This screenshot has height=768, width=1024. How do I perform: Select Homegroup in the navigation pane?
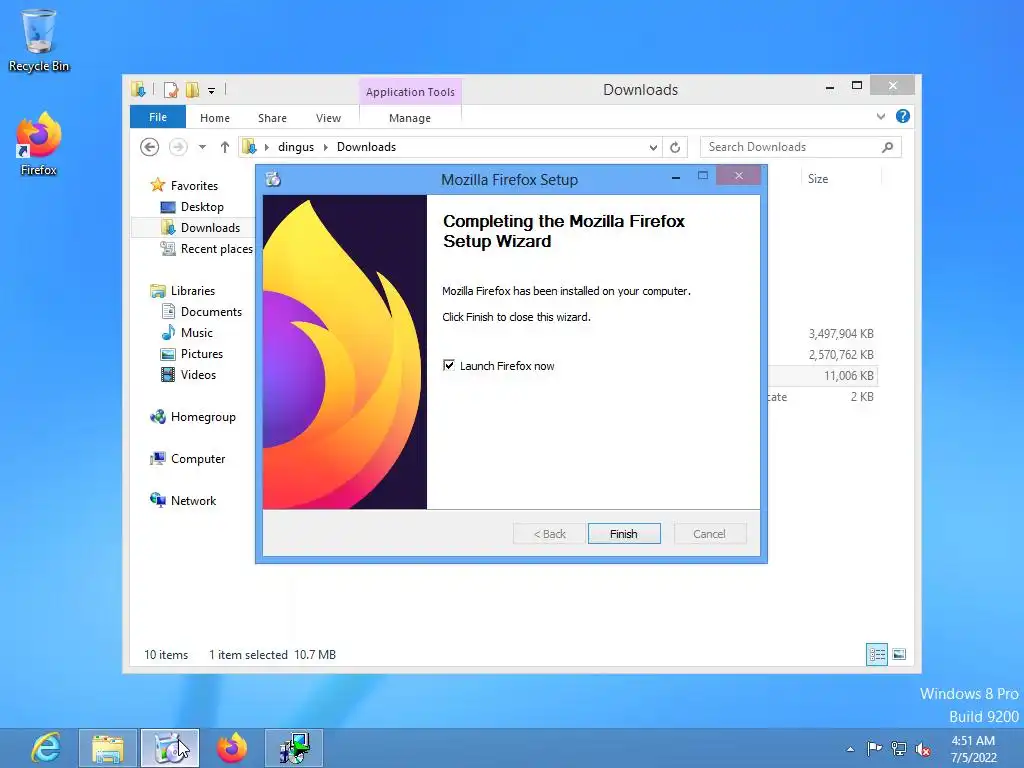203,417
